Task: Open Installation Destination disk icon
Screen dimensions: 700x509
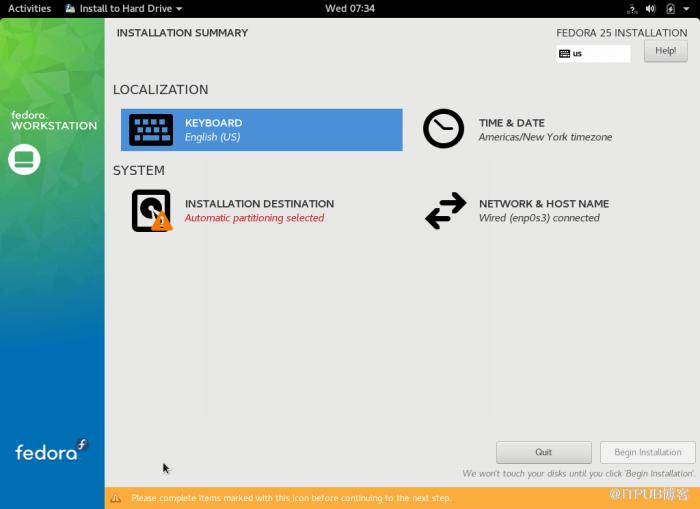Action: point(152,210)
